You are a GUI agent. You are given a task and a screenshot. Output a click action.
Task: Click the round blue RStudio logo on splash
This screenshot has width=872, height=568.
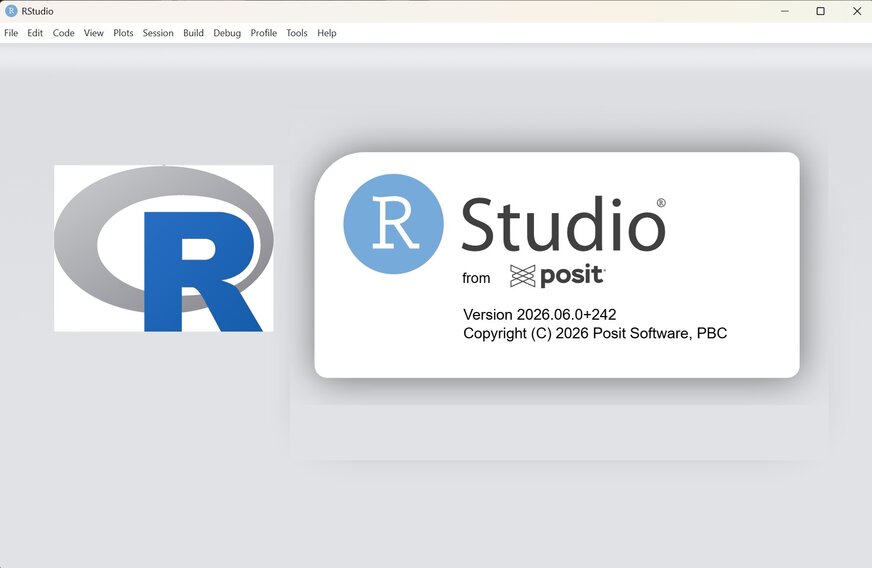coord(393,224)
